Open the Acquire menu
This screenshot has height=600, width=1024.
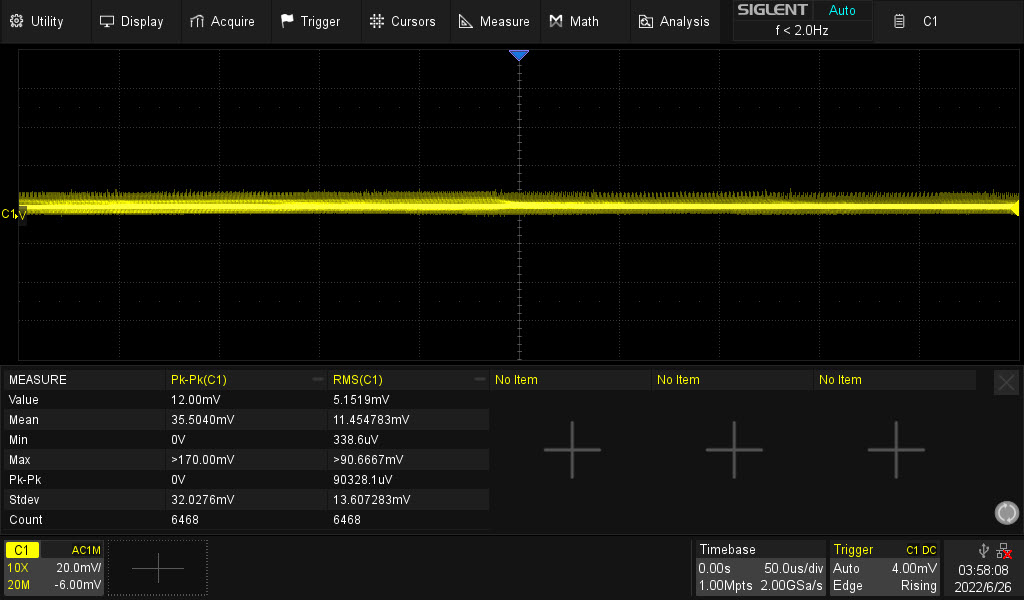(x=222, y=21)
